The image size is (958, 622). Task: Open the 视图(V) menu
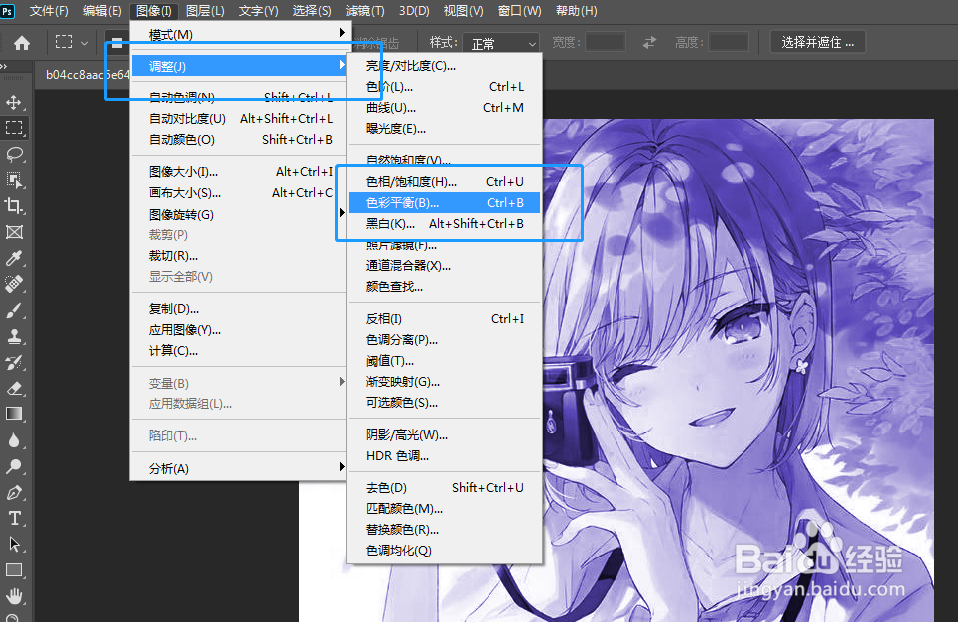(463, 11)
